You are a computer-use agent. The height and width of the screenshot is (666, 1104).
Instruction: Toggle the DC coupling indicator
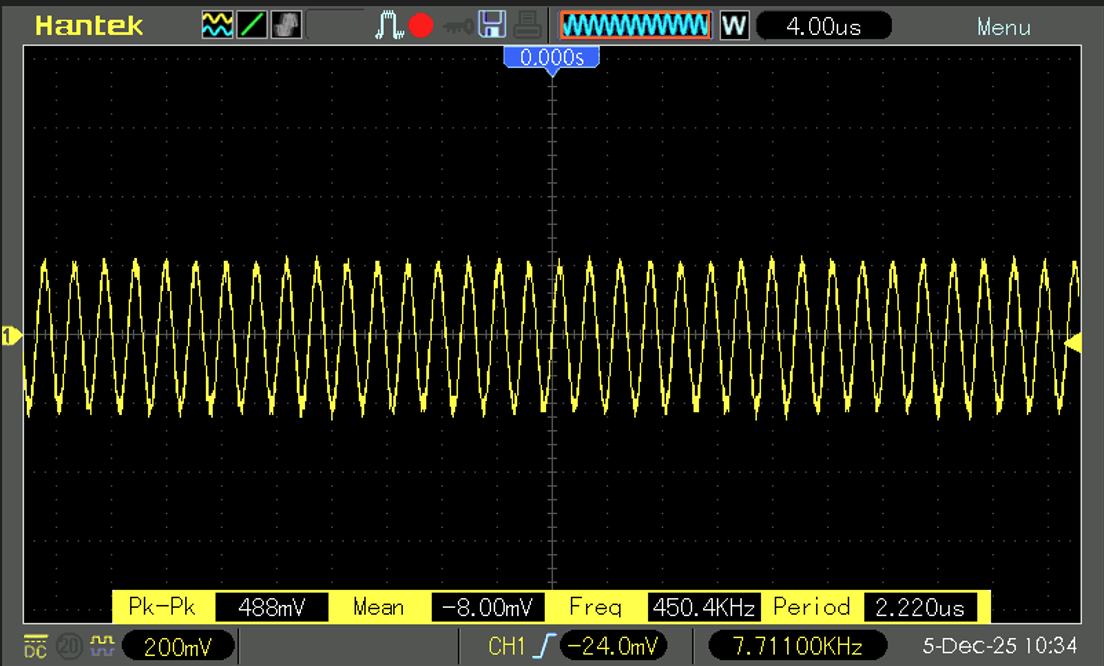35,646
